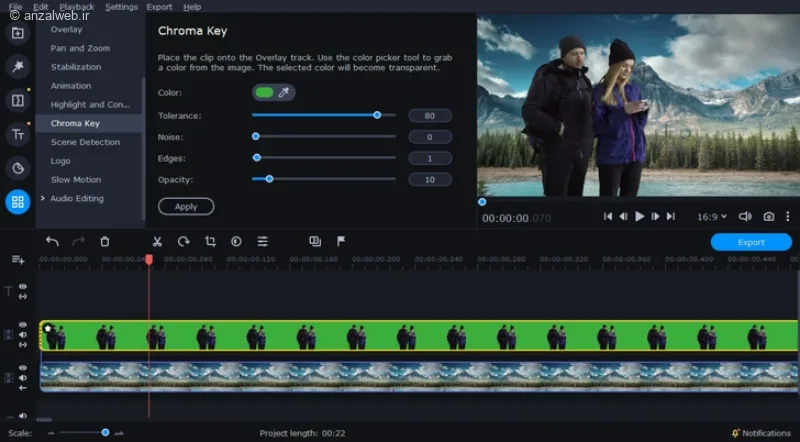
Task: Open the preview three-dot options menu
Action: click(x=788, y=217)
